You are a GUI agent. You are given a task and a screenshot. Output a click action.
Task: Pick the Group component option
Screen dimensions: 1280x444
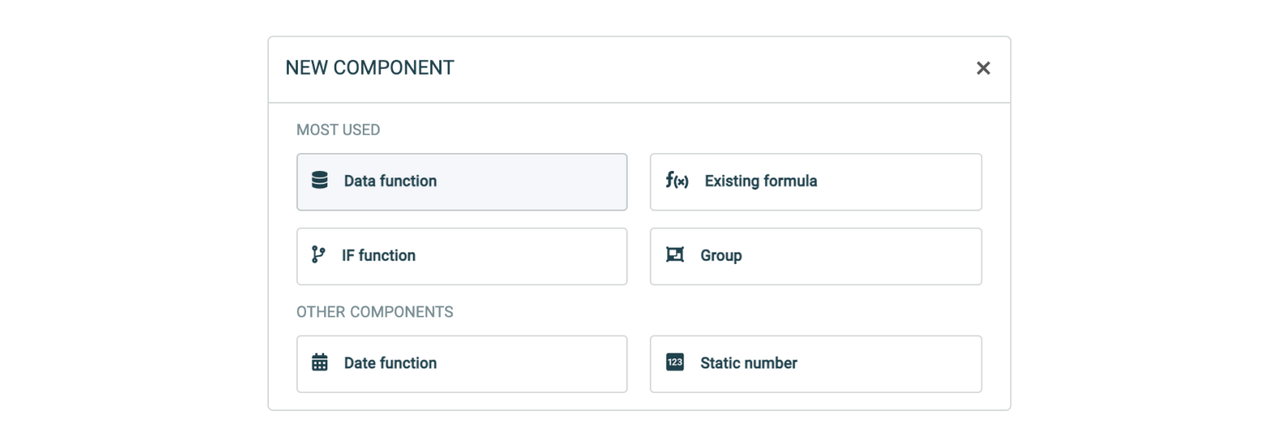click(x=816, y=256)
